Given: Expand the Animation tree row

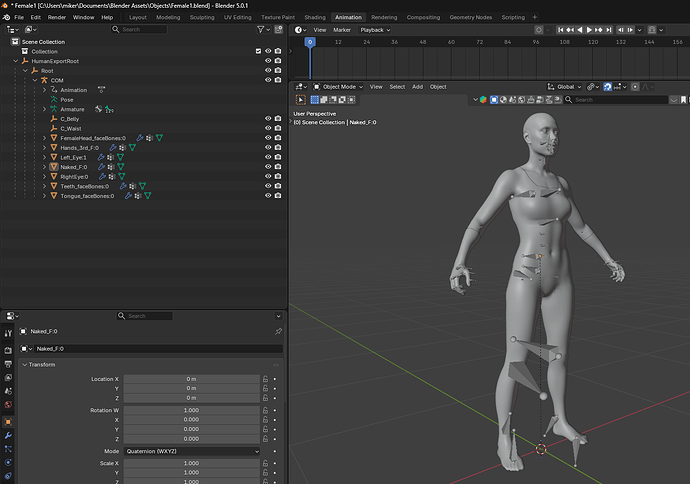Looking at the screenshot, I should [44, 90].
